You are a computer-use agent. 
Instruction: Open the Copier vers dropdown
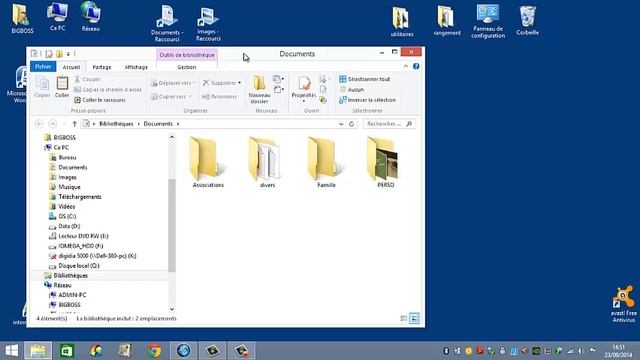(171, 96)
